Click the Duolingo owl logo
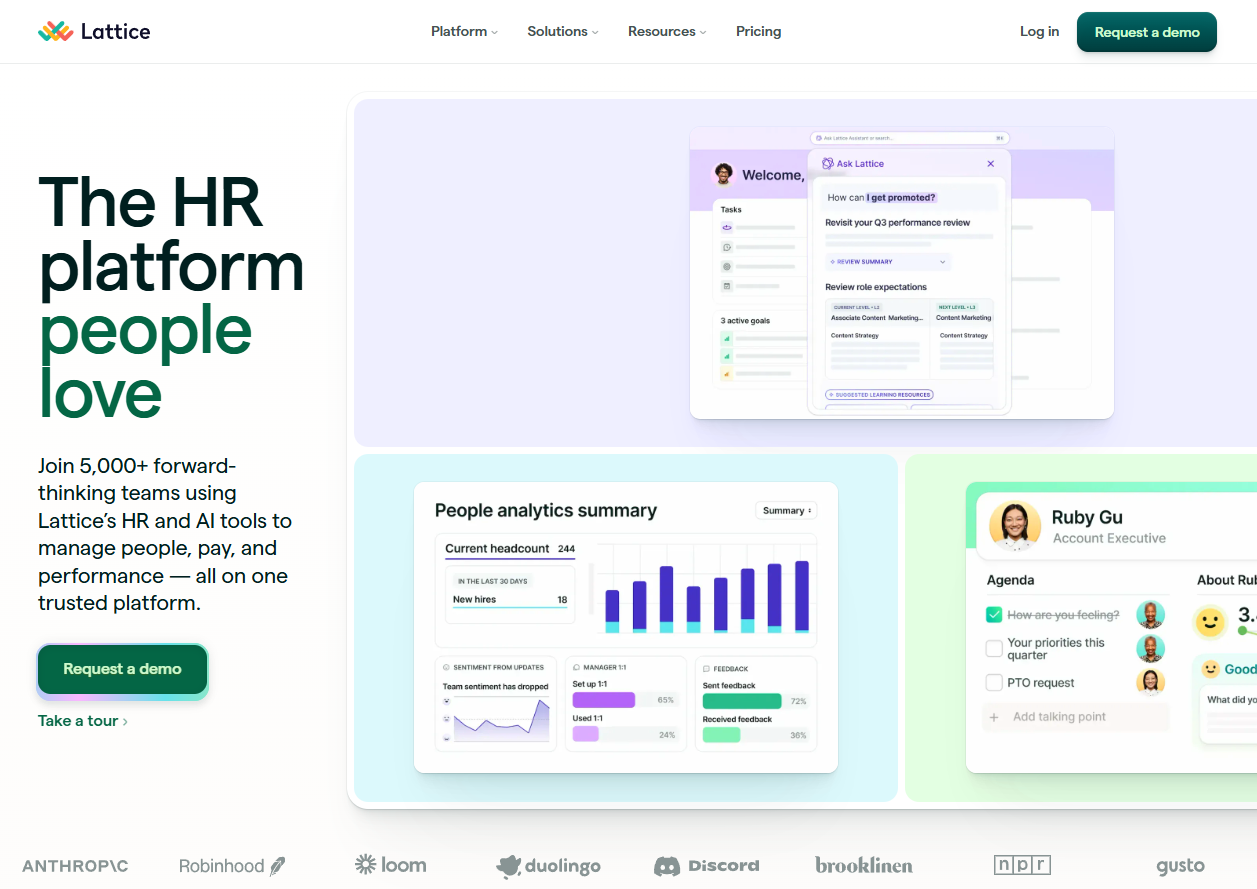 pos(509,866)
